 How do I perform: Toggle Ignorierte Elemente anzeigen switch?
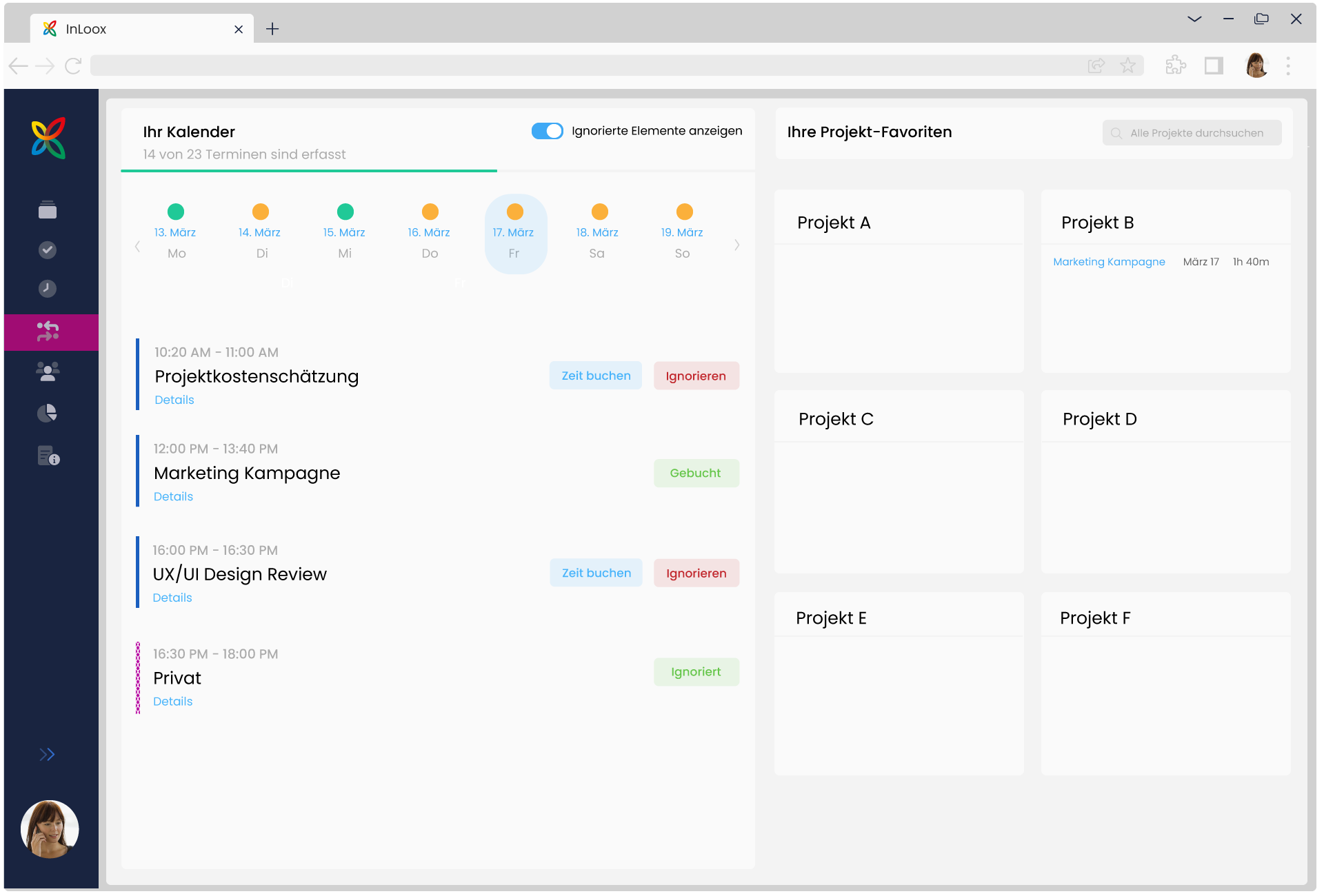[548, 131]
